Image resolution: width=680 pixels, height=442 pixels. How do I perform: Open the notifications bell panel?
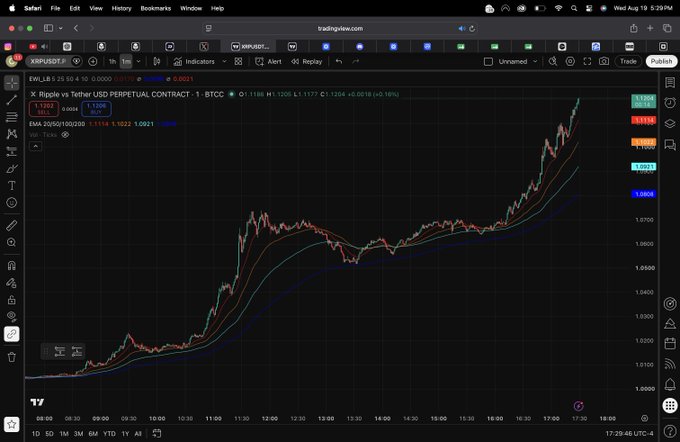[670, 384]
